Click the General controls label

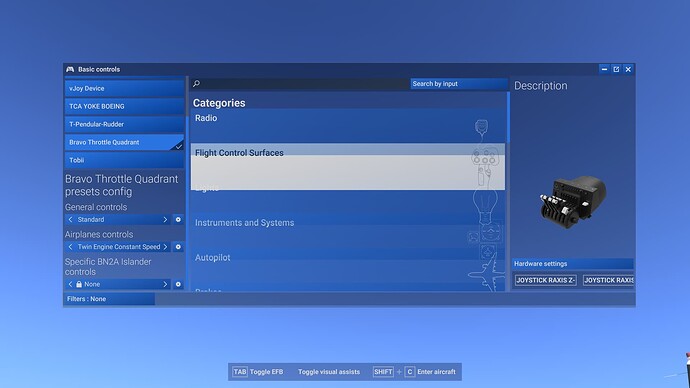pyautogui.click(x=96, y=207)
